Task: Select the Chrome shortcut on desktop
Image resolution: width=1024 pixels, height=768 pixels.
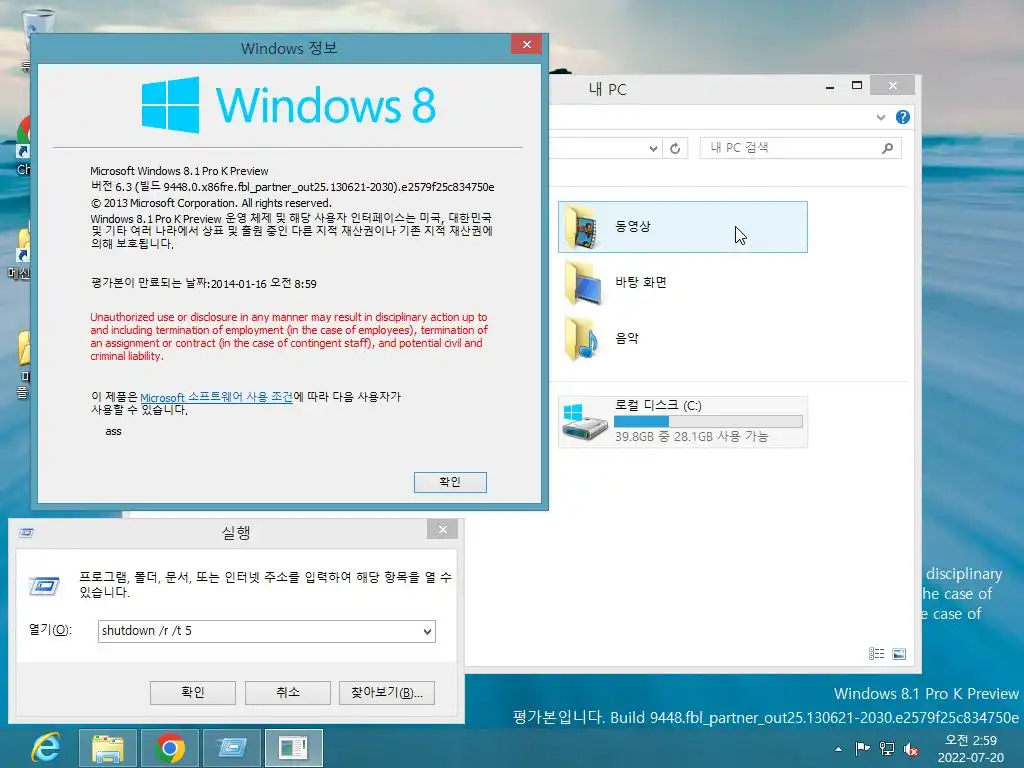Action: (24, 145)
